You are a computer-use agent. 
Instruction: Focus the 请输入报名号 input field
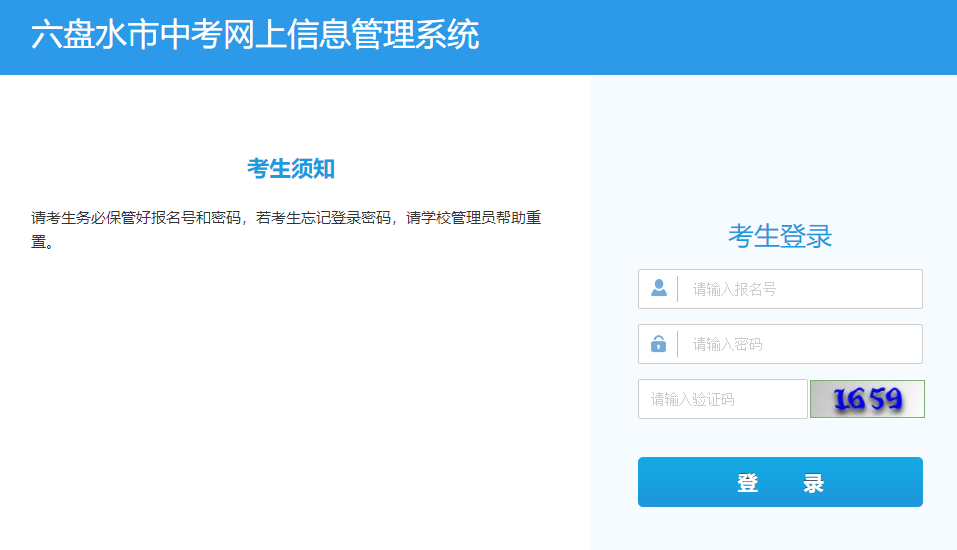[780, 289]
